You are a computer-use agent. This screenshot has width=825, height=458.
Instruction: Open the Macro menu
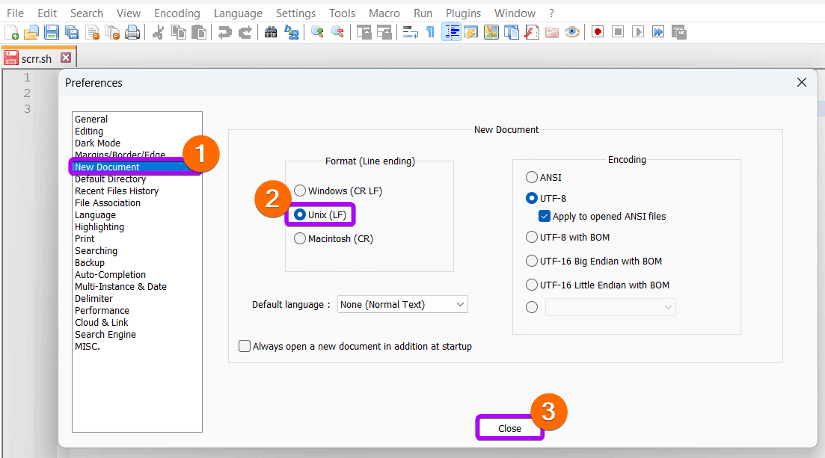click(384, 13)
